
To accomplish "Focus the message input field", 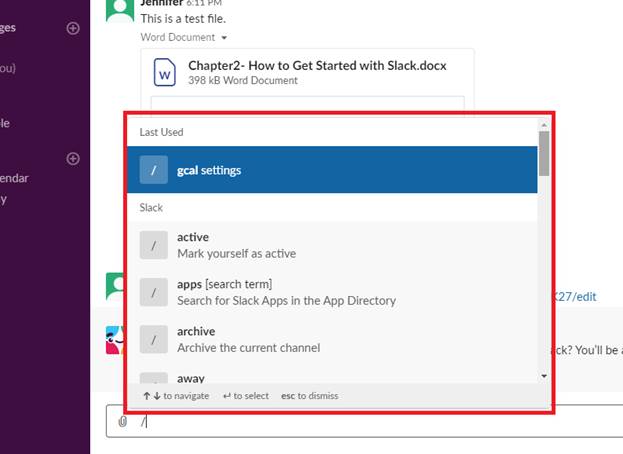I will 366,421.
